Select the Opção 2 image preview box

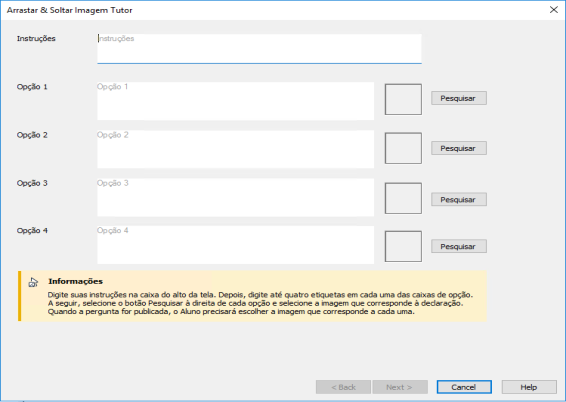click(x=403, y=148)
